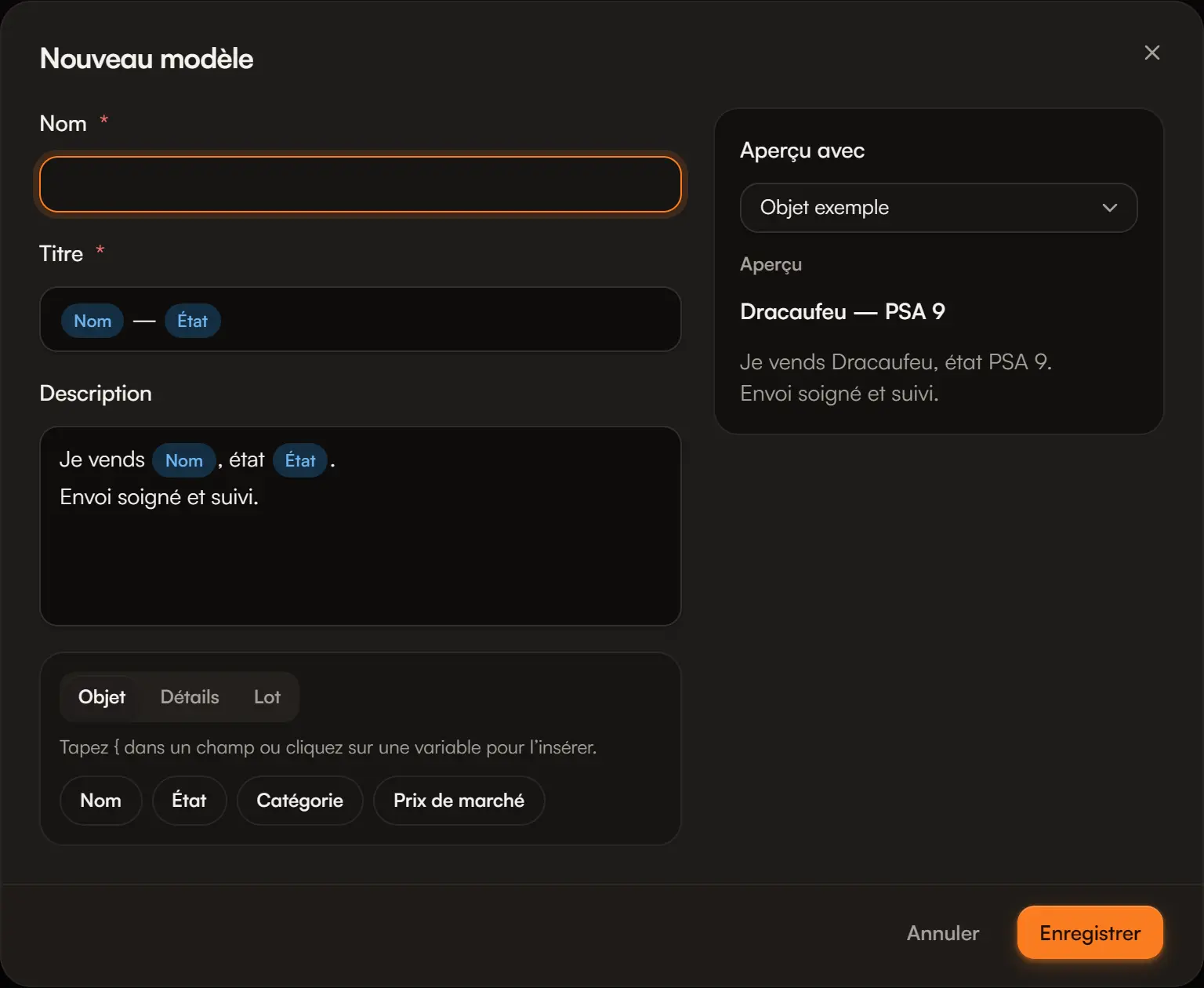Insert the Prix de marché variable

(459, 801)
